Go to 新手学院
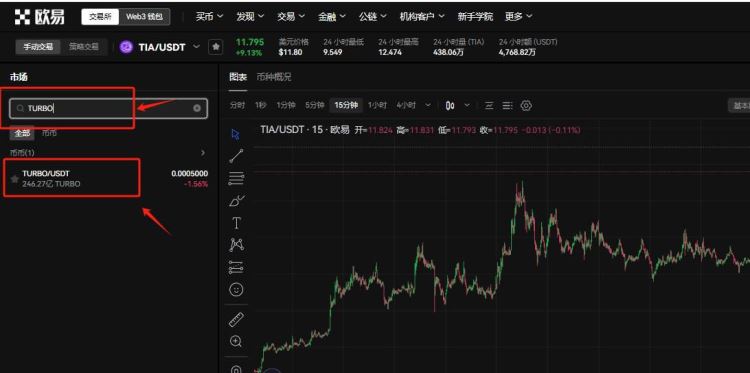Image resolution: width=750 pixels, height=373 pixels. 475,17
